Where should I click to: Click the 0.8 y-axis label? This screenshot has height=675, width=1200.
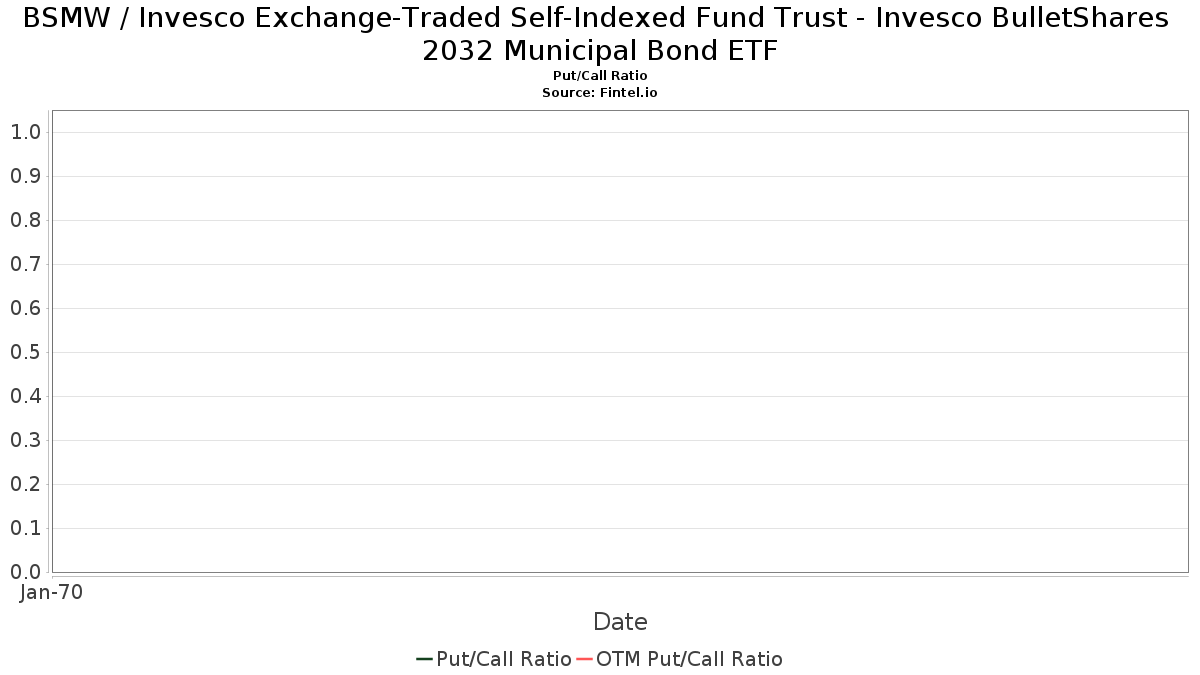pos(25,220)
